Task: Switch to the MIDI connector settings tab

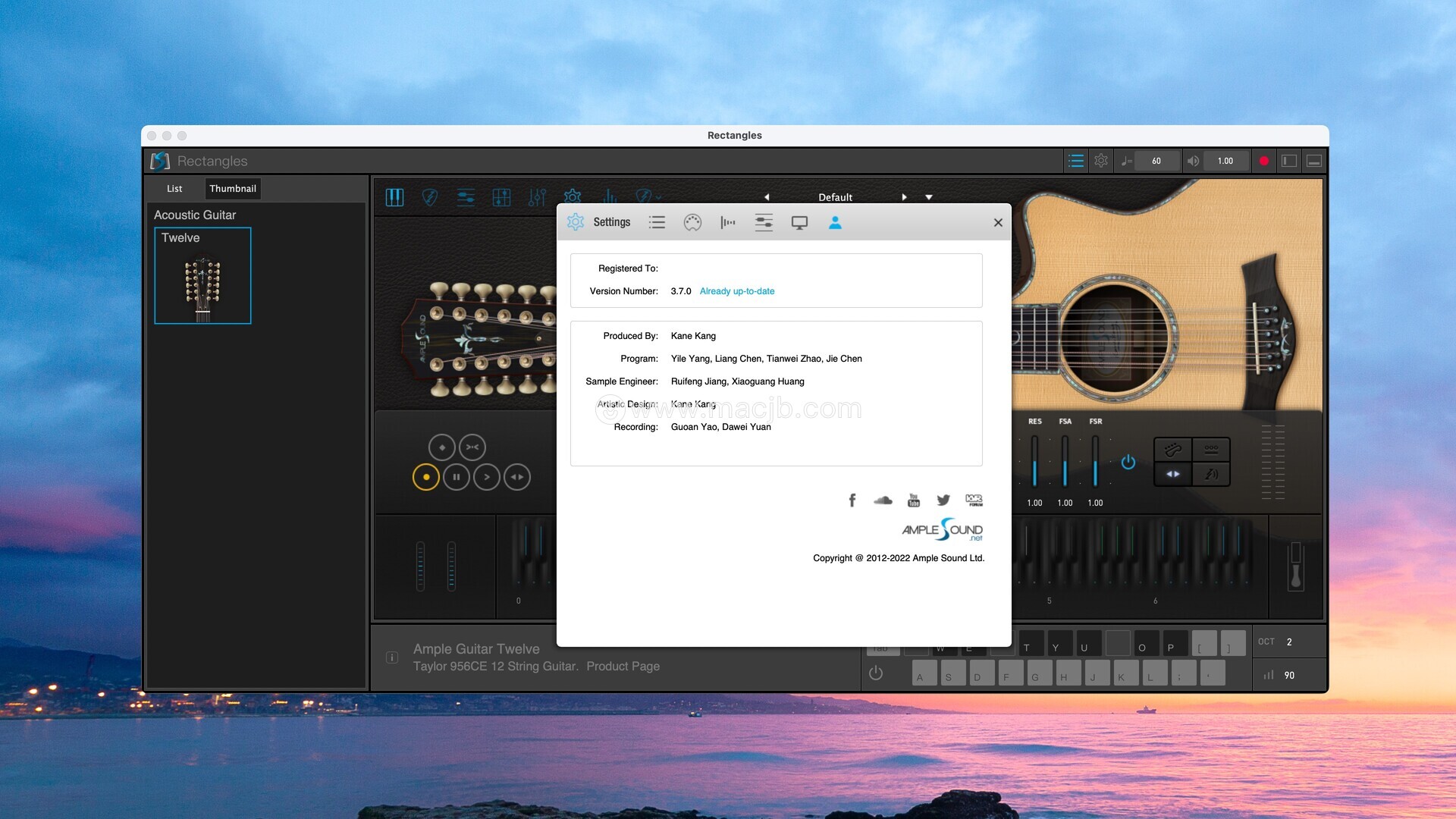Action: 692,222
